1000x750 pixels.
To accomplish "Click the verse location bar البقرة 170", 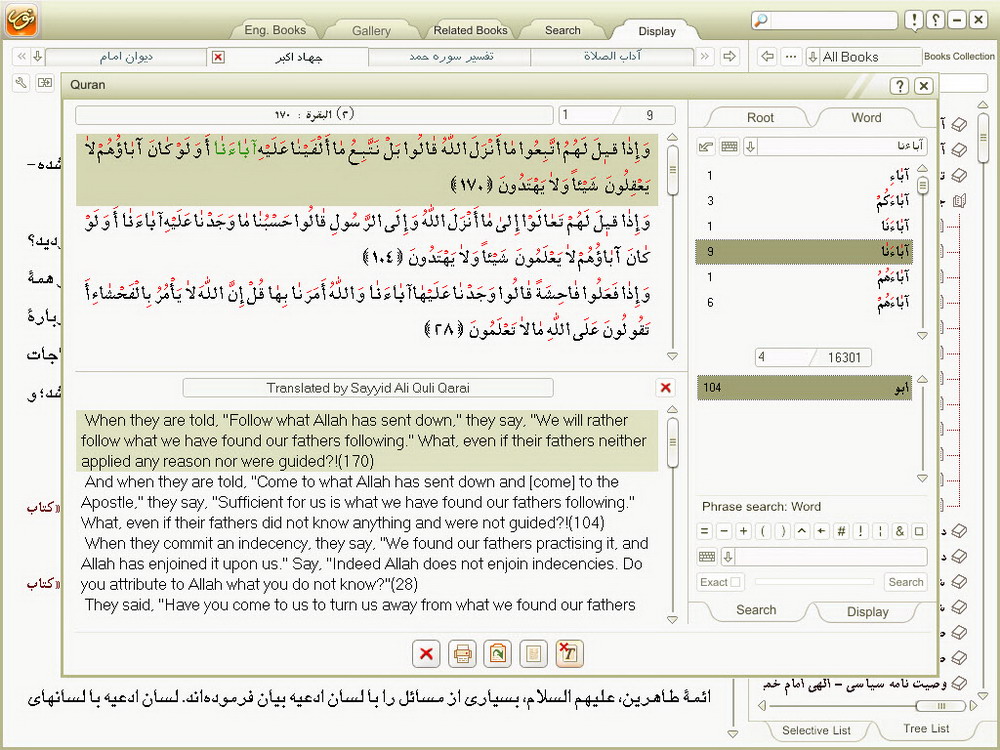I will click(x=314, y=115).
